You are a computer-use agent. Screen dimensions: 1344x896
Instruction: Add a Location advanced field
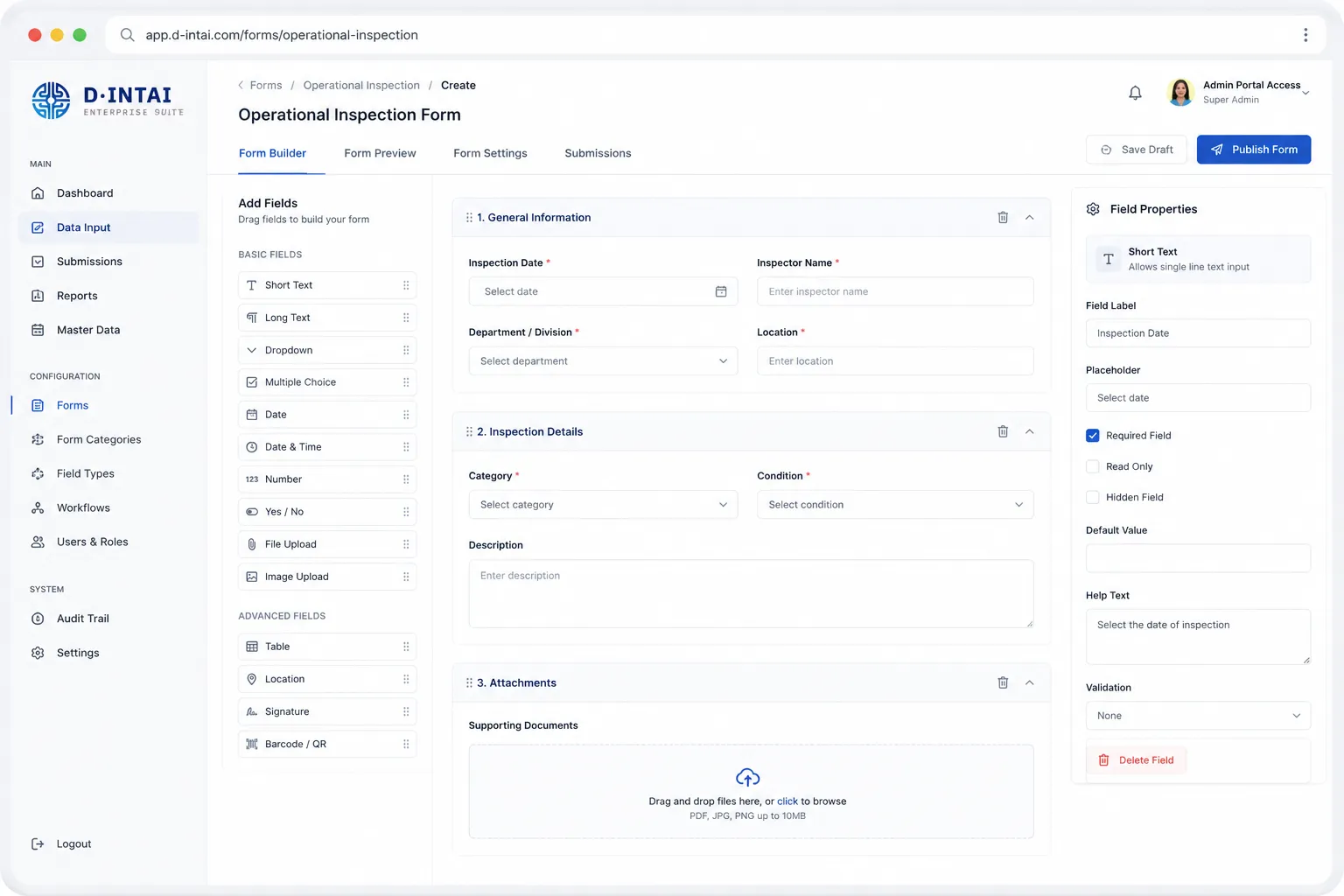327,679
